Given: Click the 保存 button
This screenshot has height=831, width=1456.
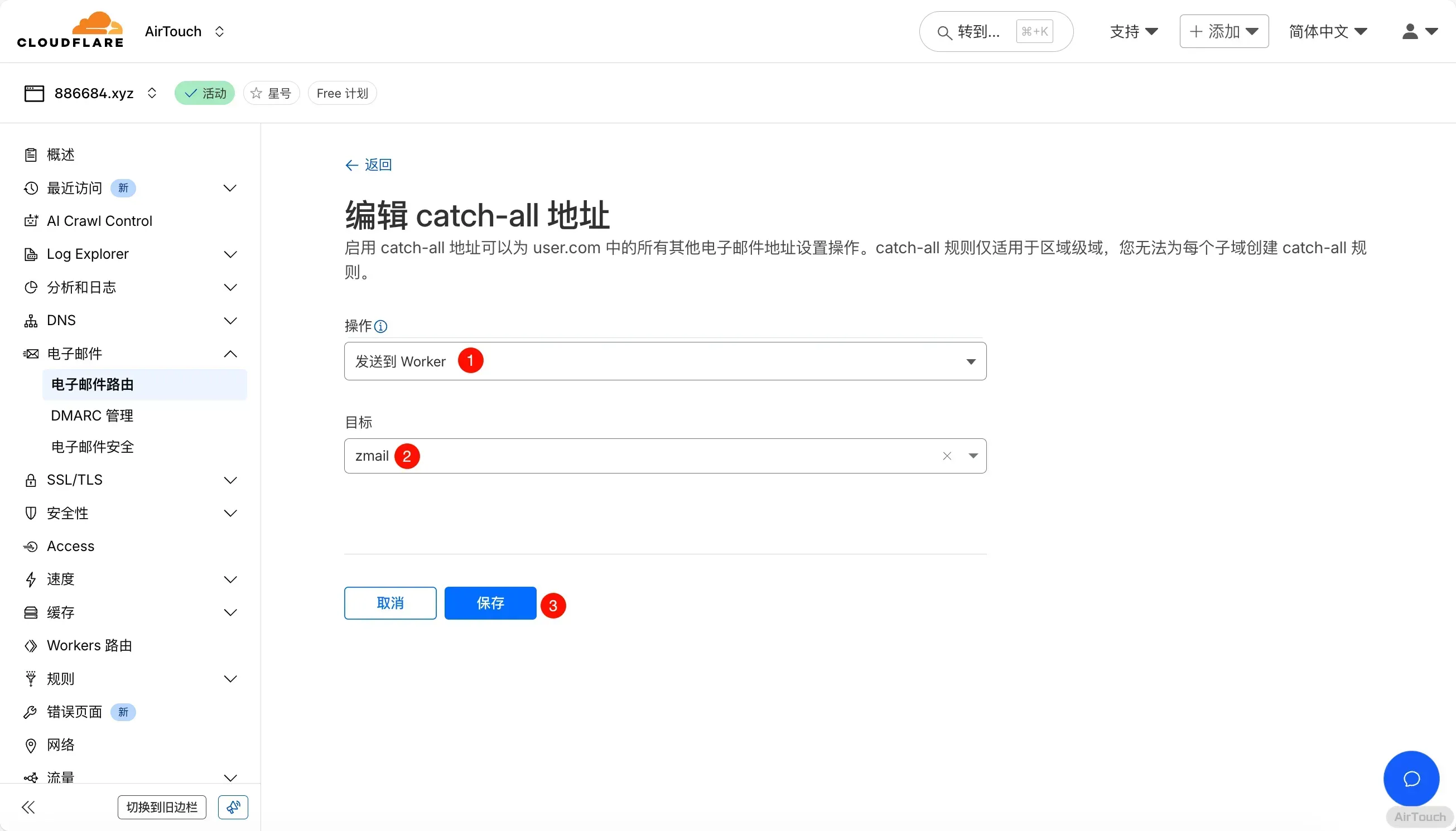Looking at the screenshot, I should click(490, 603).
